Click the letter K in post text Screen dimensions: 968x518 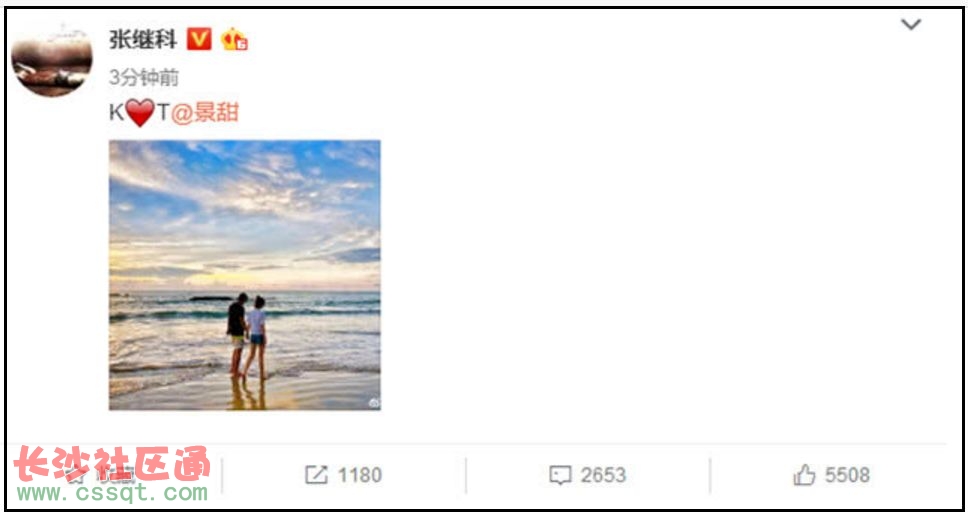tap(117, 114)
